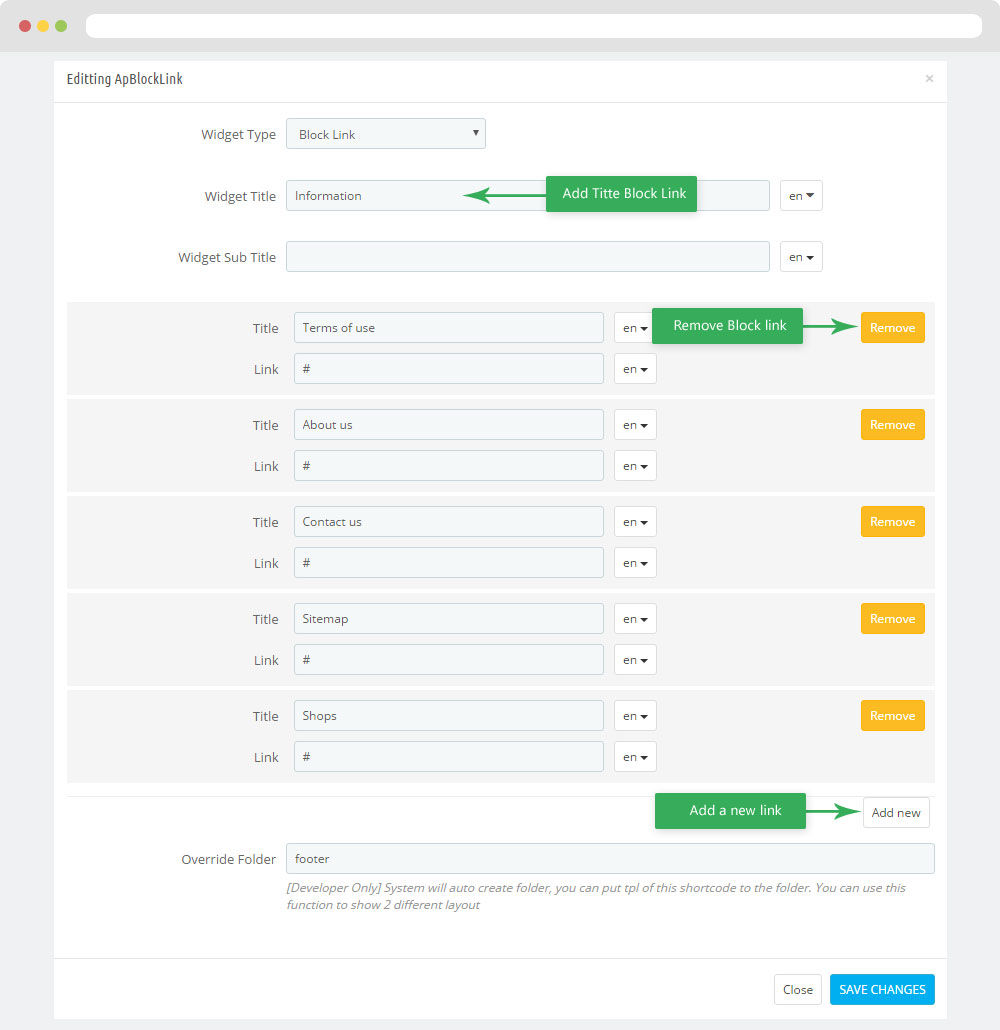Click the browser address bar
1000x1030 pixels.
[534, 26]
